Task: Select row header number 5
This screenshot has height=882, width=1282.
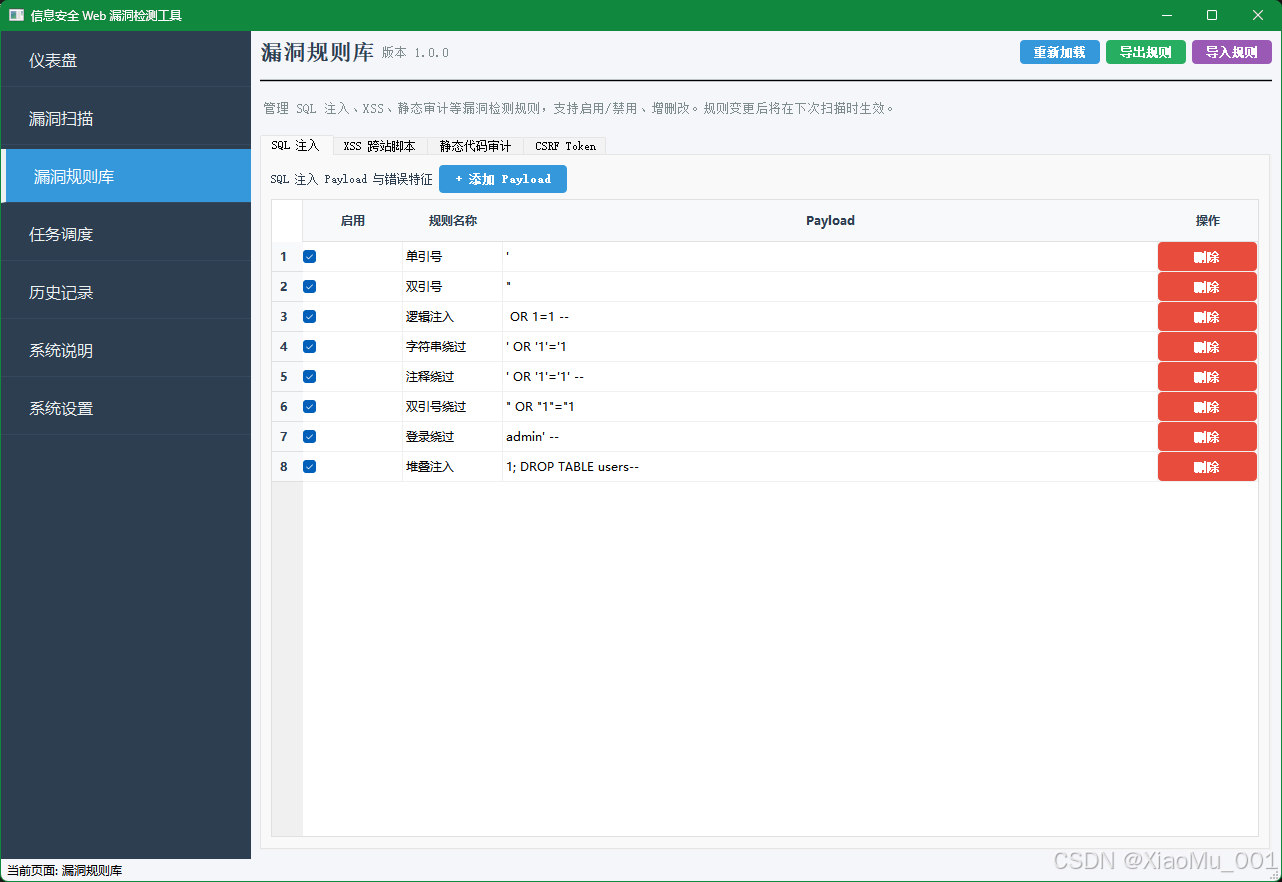Action: tap(287, 377)
